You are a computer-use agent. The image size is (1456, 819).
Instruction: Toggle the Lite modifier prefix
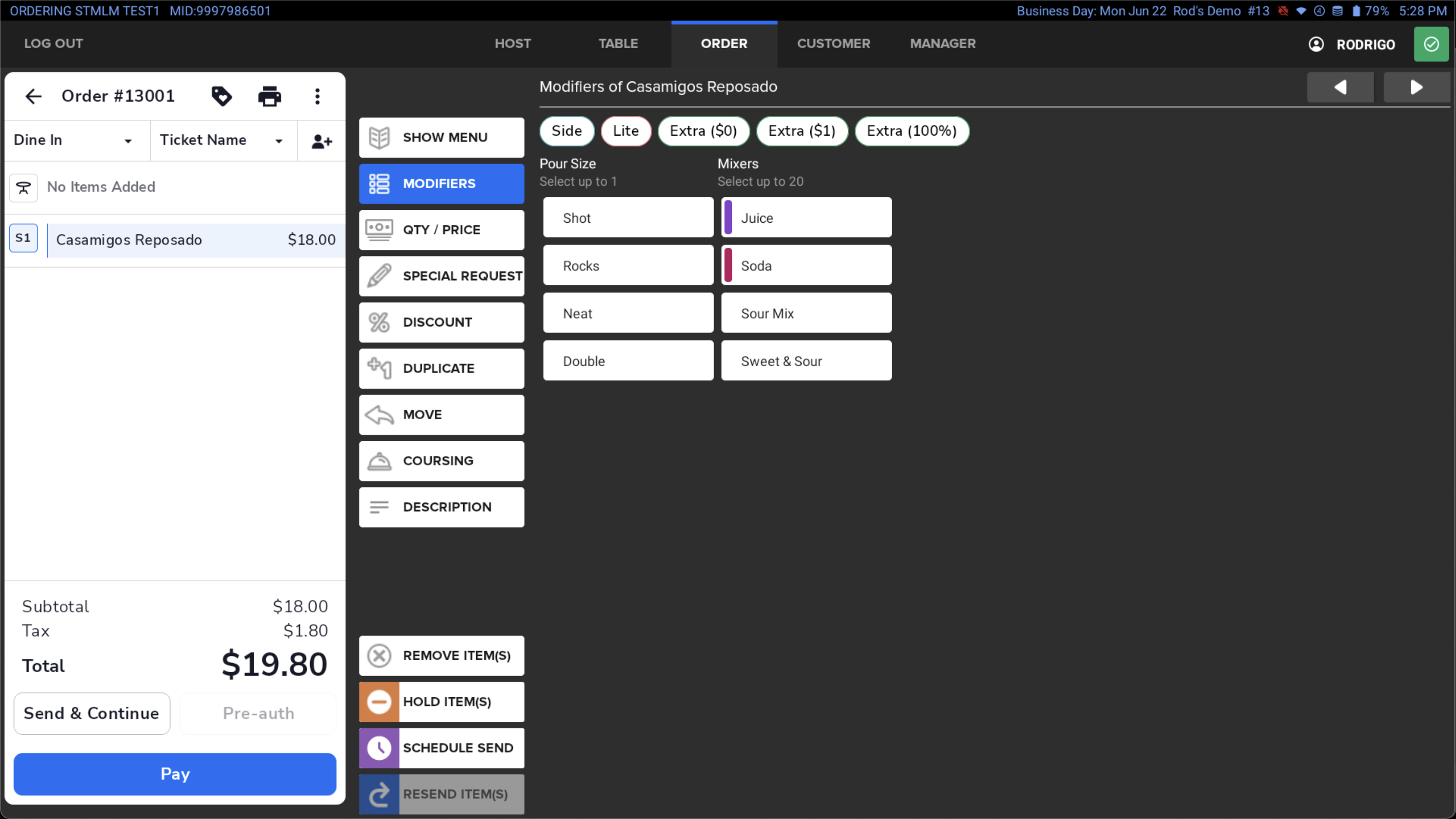pyautogui.click(x=626, y=131)
